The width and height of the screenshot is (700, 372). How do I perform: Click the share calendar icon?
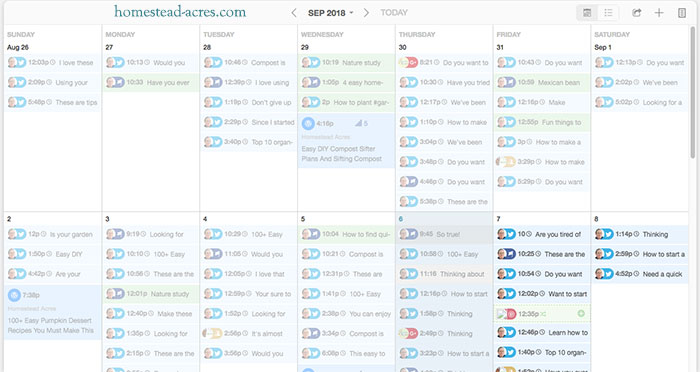pyautogui.click(x=637, y=13)
